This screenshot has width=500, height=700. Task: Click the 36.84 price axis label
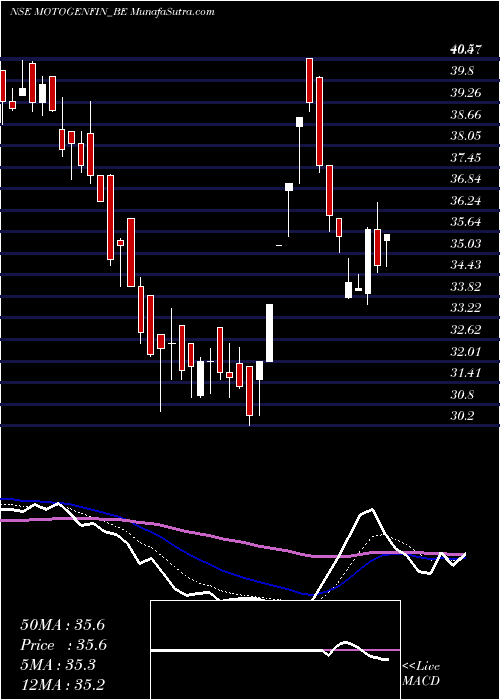466,179
